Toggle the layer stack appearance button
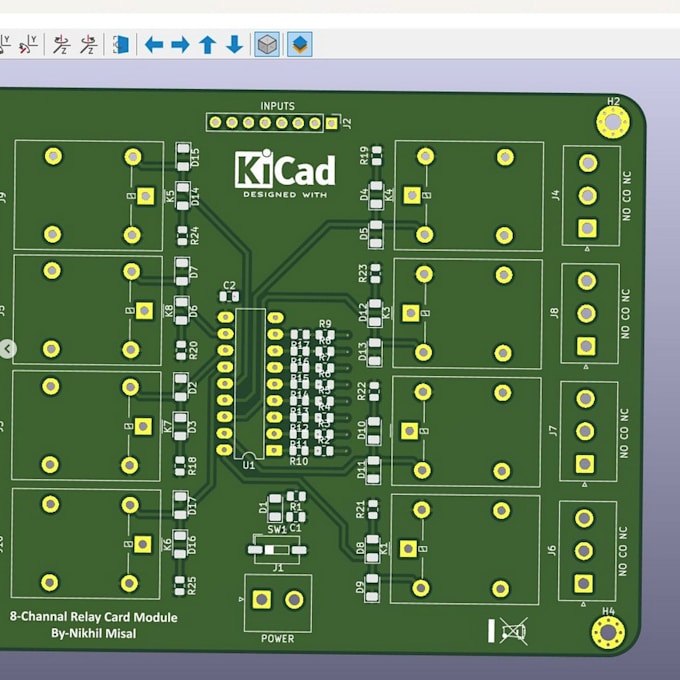Screen dimensions: 680x680 coord(300,44)
